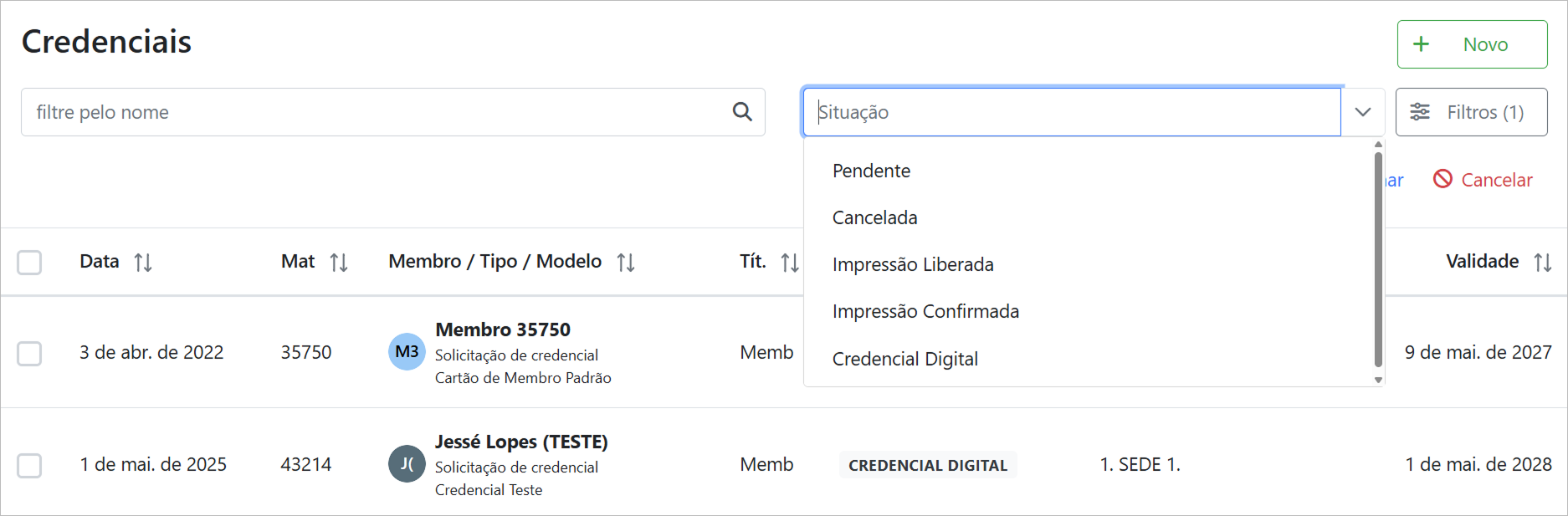
Task: Open the Filtros (1) button
Action: [1471, 112]
